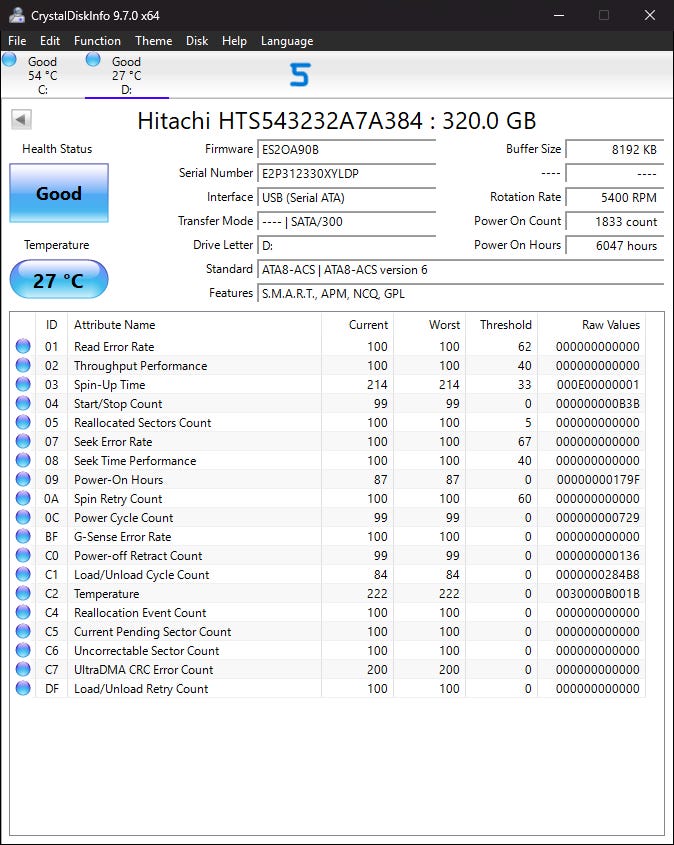This screenshot has height=845, width=674.
Task: Click status orb for Load/Unload Cycle Count
Action: 23,574
